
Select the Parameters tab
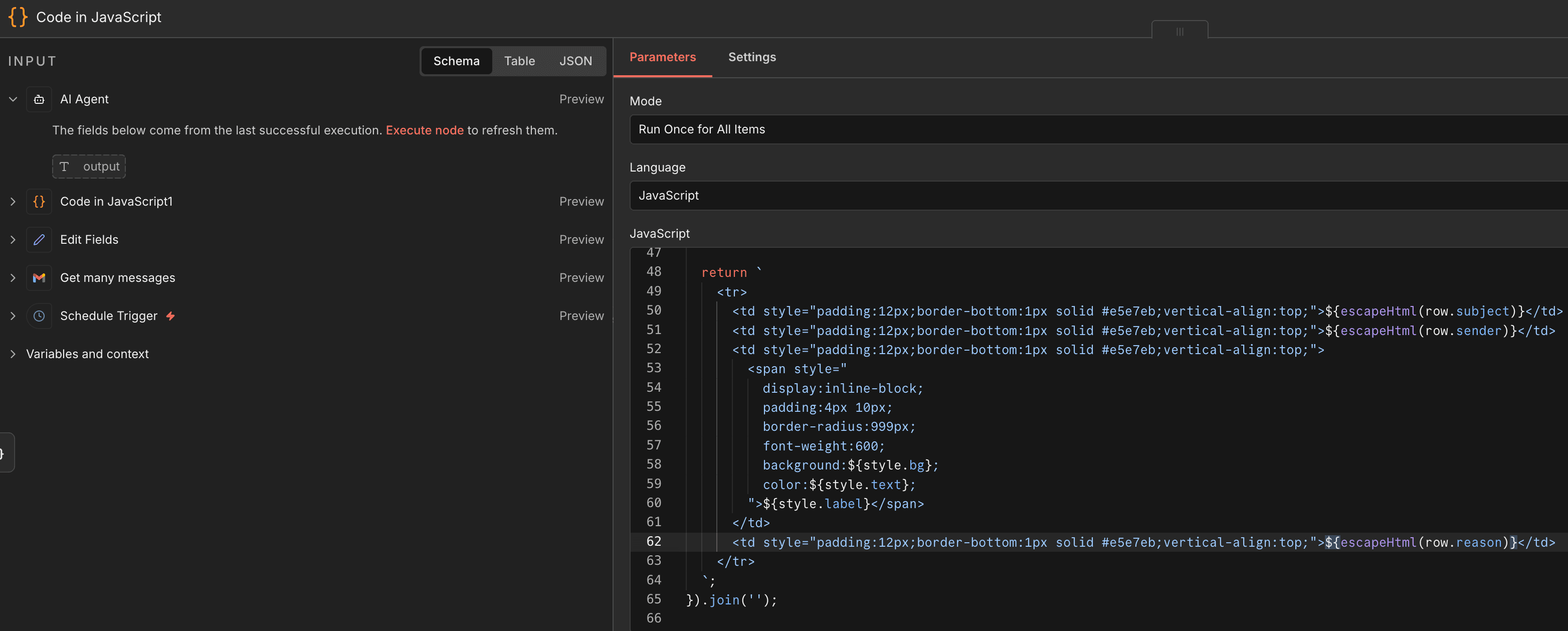(x=662, y=57)
